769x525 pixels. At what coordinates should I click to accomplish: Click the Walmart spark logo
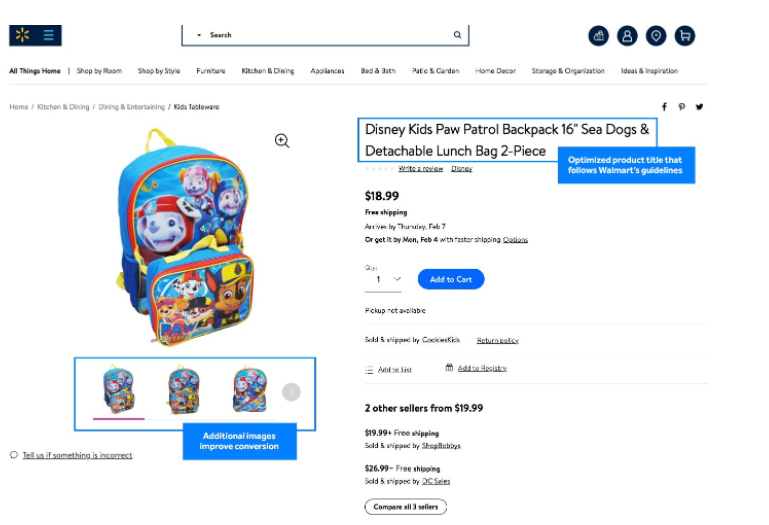pyautogui.click(x=22, y=35)
